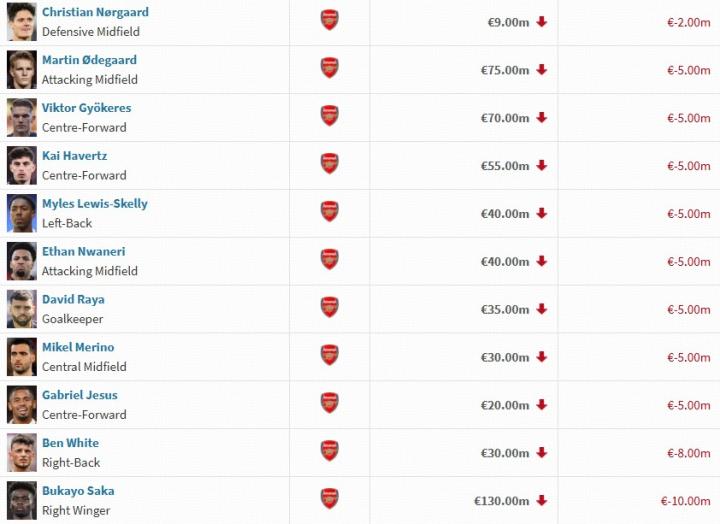The height and width of the screenshot is (524, 720).
Task: Open Mikel Merino player page
Action: 78,347
